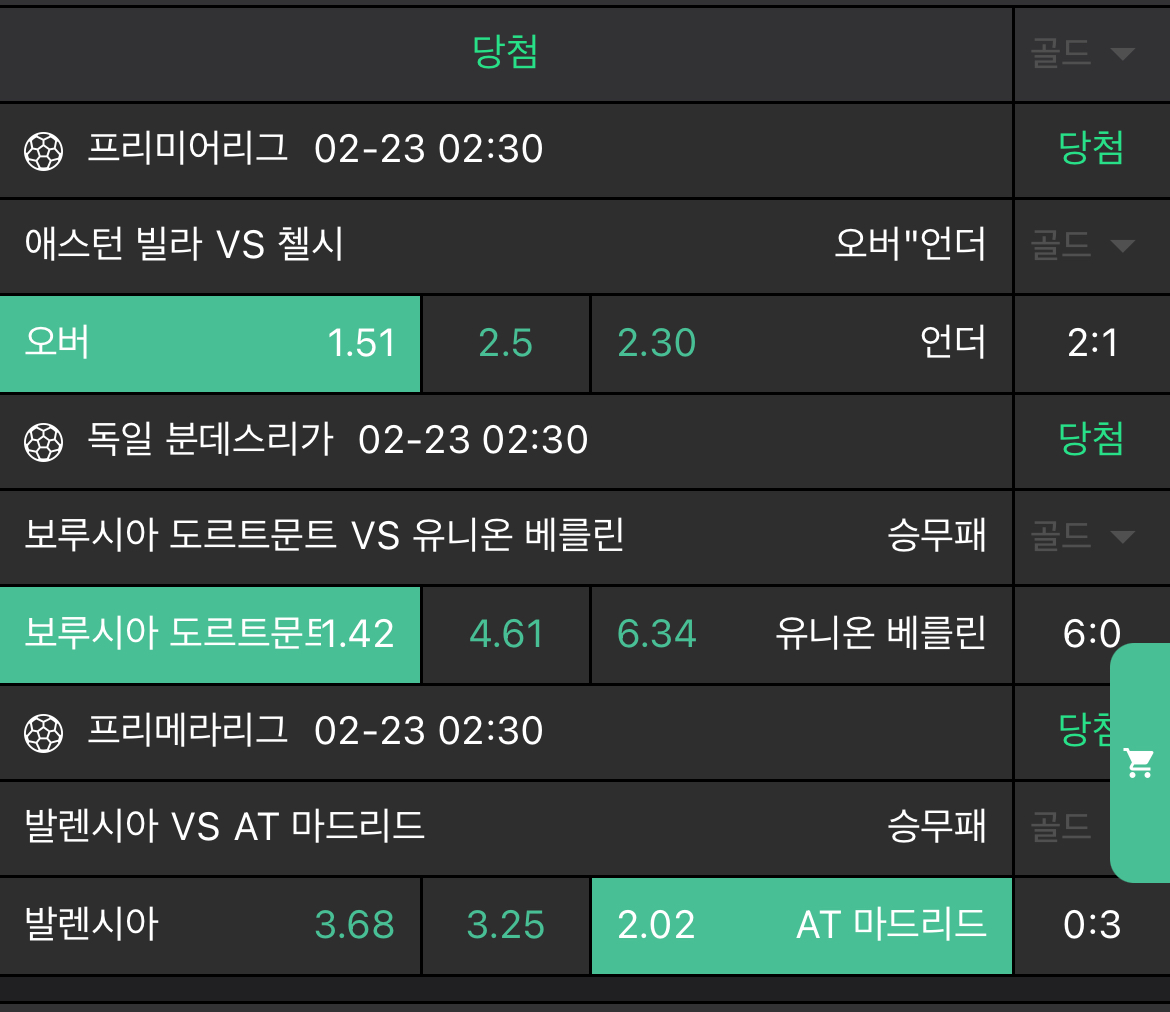Click the soccer ball icon beside 프리메라리그
Image resolution: width=1170 pixels, height=1012 pixels.
click(43, 732)
